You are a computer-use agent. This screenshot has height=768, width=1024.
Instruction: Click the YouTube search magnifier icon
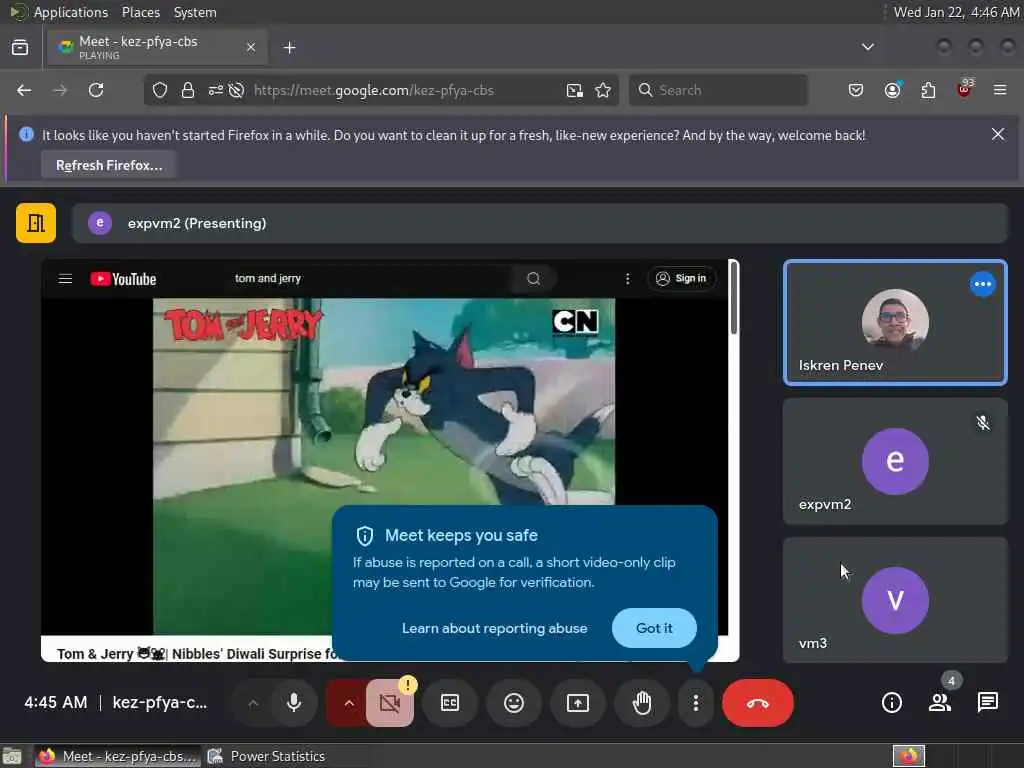click(x=534, y=279)
